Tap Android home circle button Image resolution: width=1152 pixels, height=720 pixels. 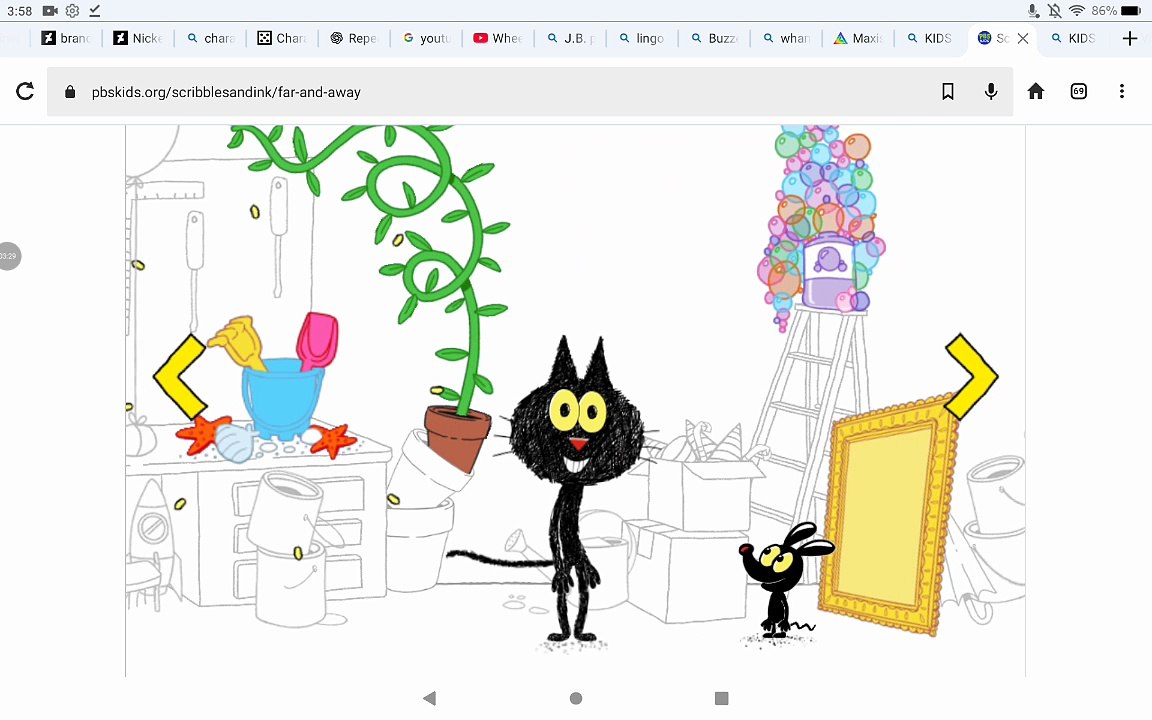(x=576, y=698)
